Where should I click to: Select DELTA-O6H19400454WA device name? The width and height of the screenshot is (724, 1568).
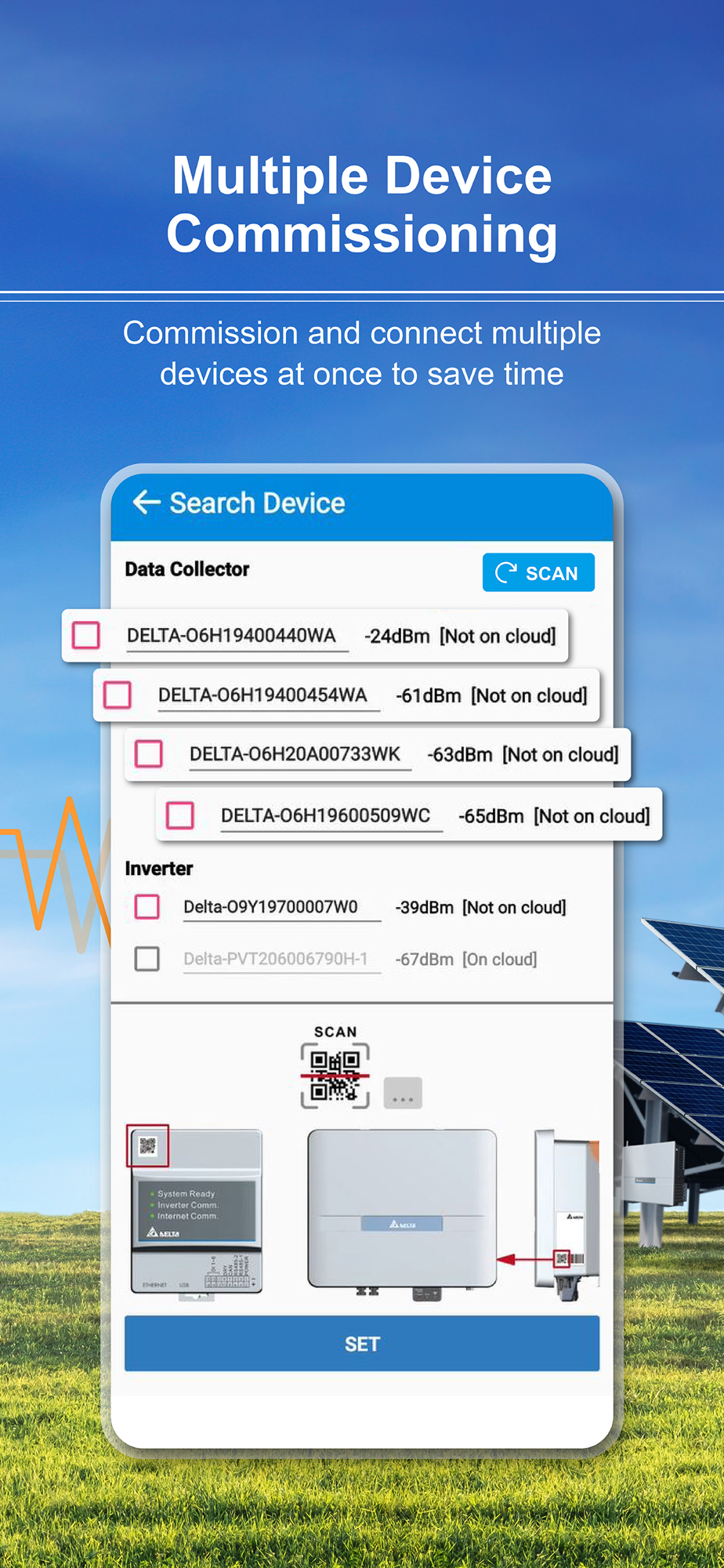pos(262,695)
